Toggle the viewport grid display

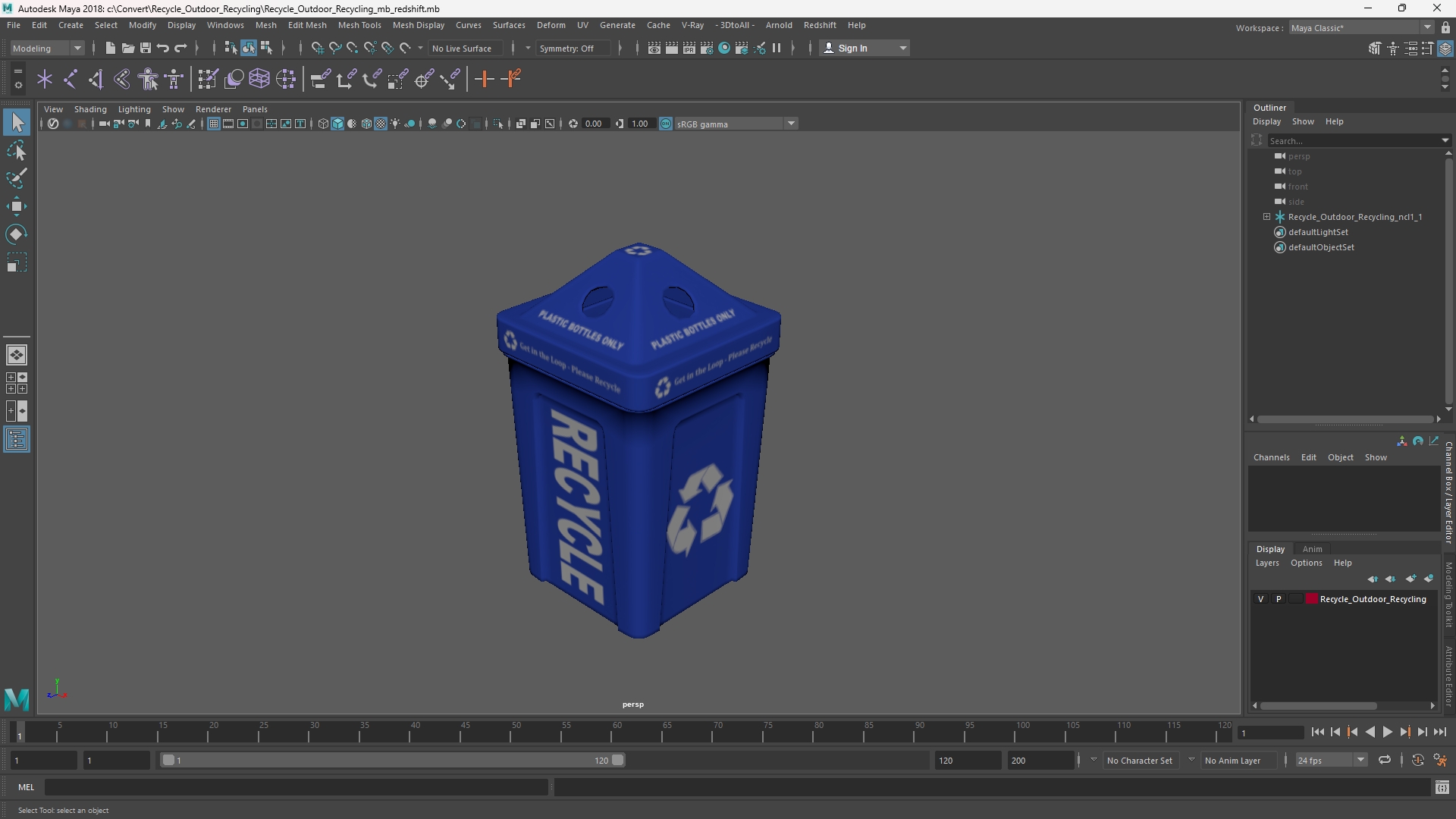(x=214, y=124)
